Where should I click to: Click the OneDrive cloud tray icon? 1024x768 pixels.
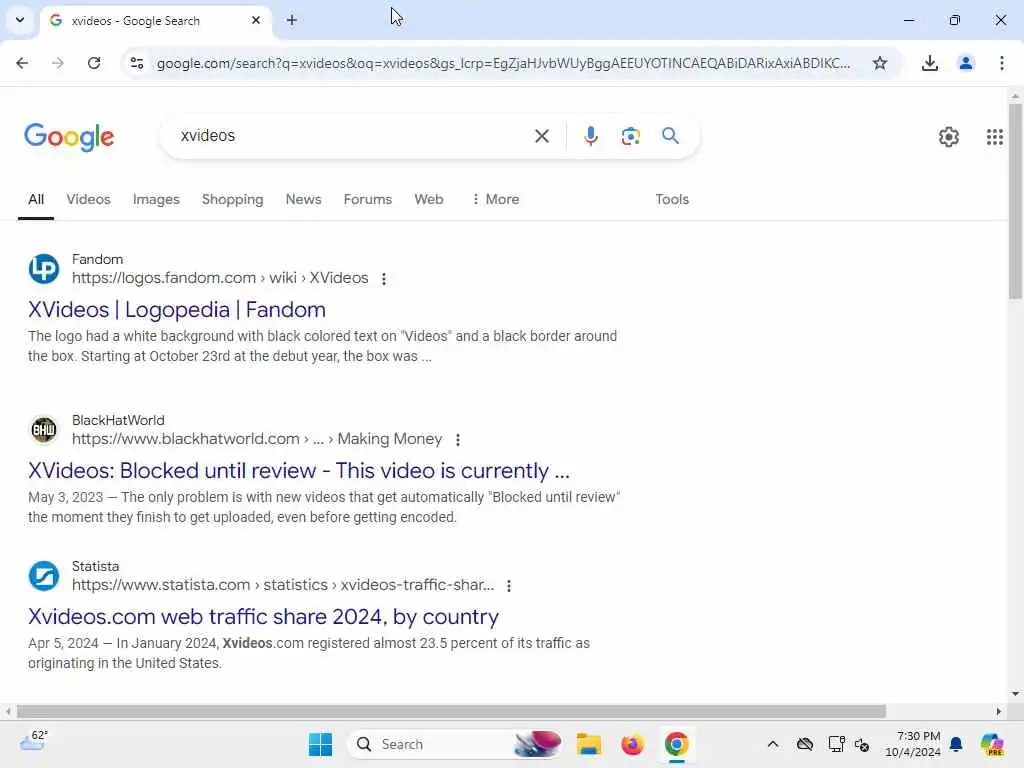click(805, 744)
